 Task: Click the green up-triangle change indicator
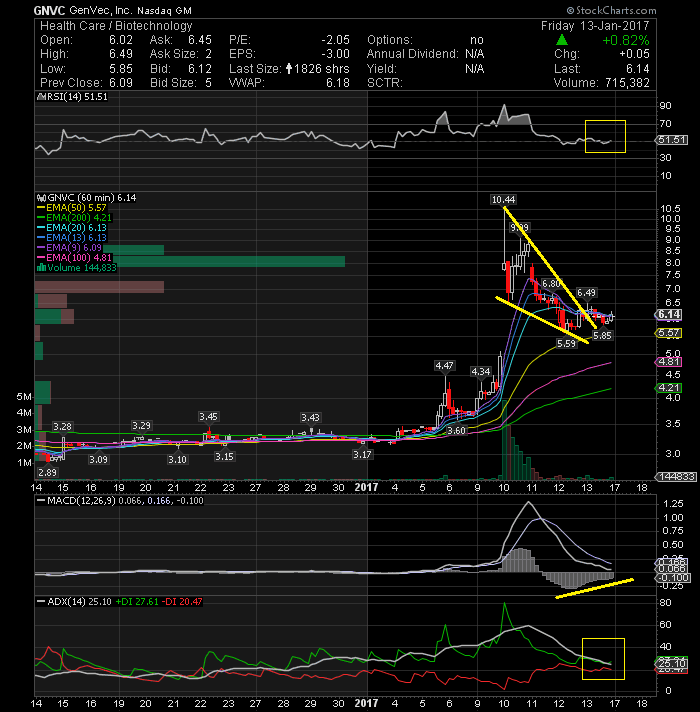click(562, 40)
